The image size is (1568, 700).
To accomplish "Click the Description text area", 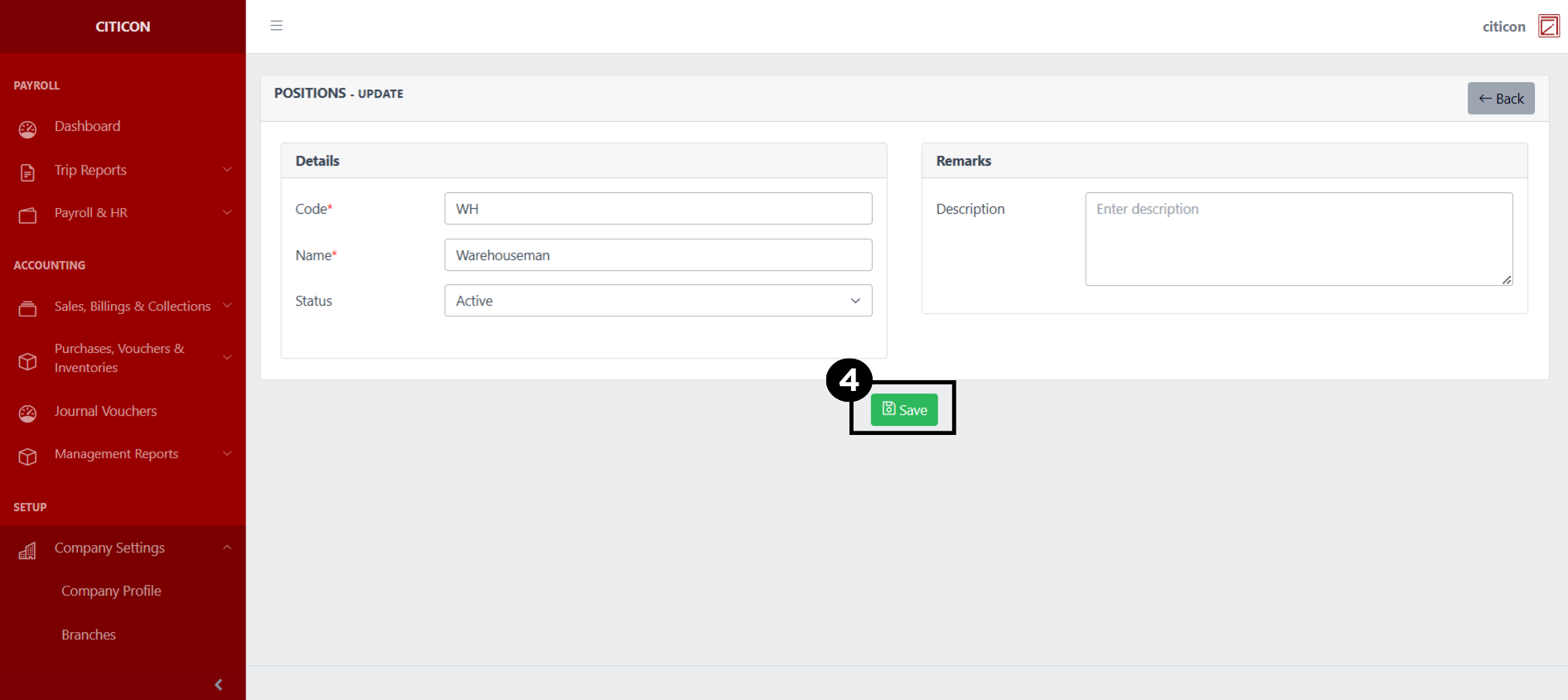I will [1298, 239].
